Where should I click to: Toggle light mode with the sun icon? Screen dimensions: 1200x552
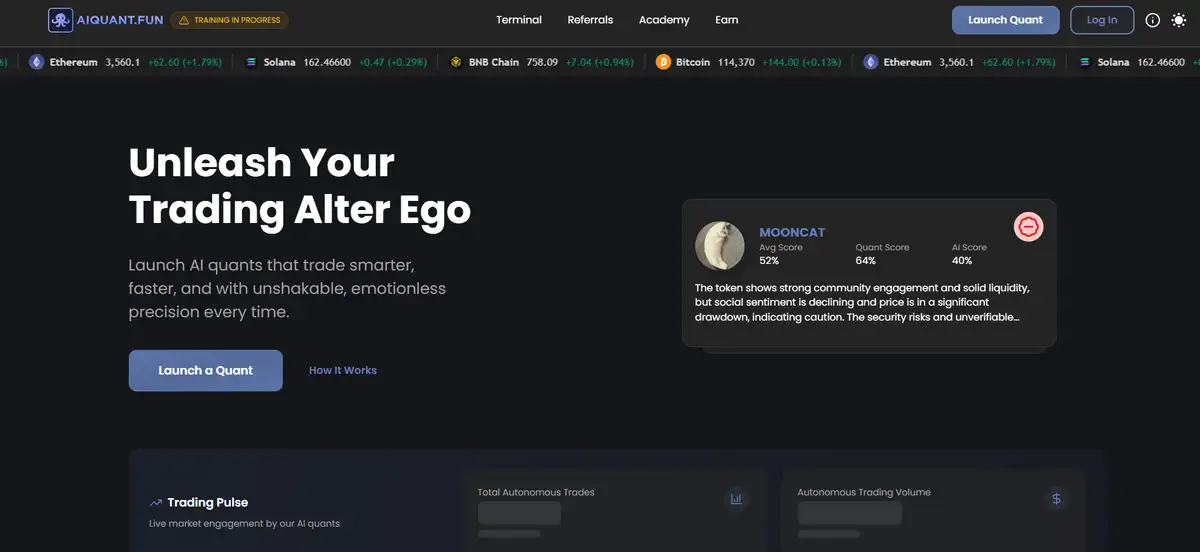[1178, 20]
